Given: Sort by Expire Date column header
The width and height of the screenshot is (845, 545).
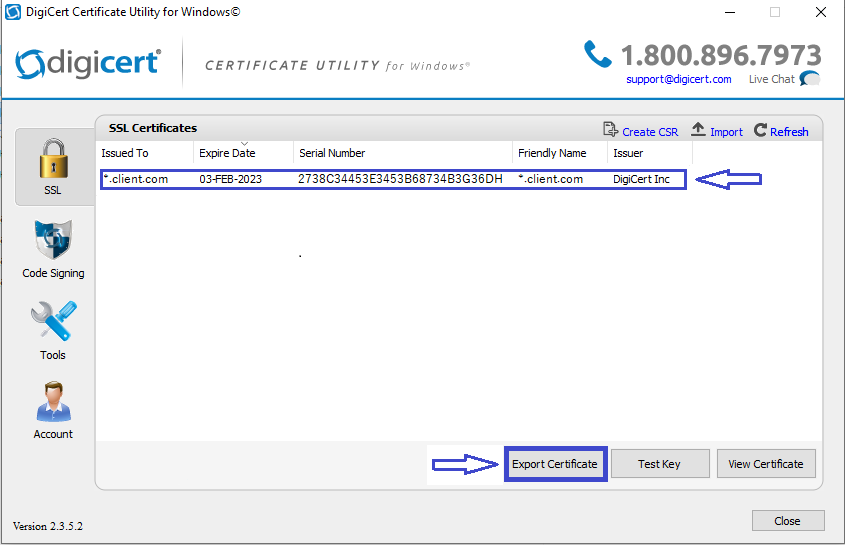Looking at the screenshot, I should (x=243, y=153).
